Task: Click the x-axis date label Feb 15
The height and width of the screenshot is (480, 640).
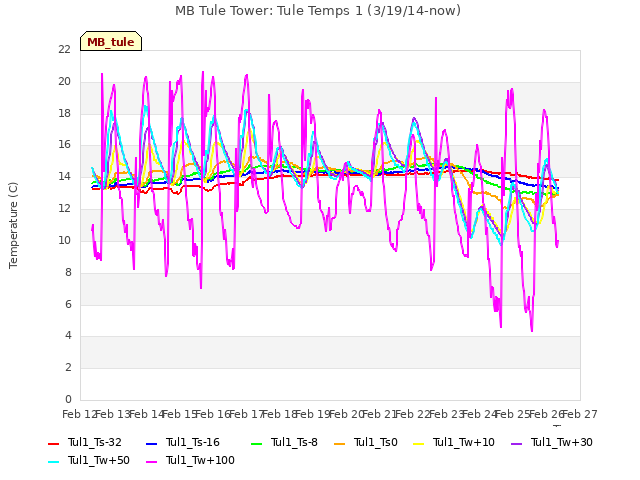Action: [180, 414]
